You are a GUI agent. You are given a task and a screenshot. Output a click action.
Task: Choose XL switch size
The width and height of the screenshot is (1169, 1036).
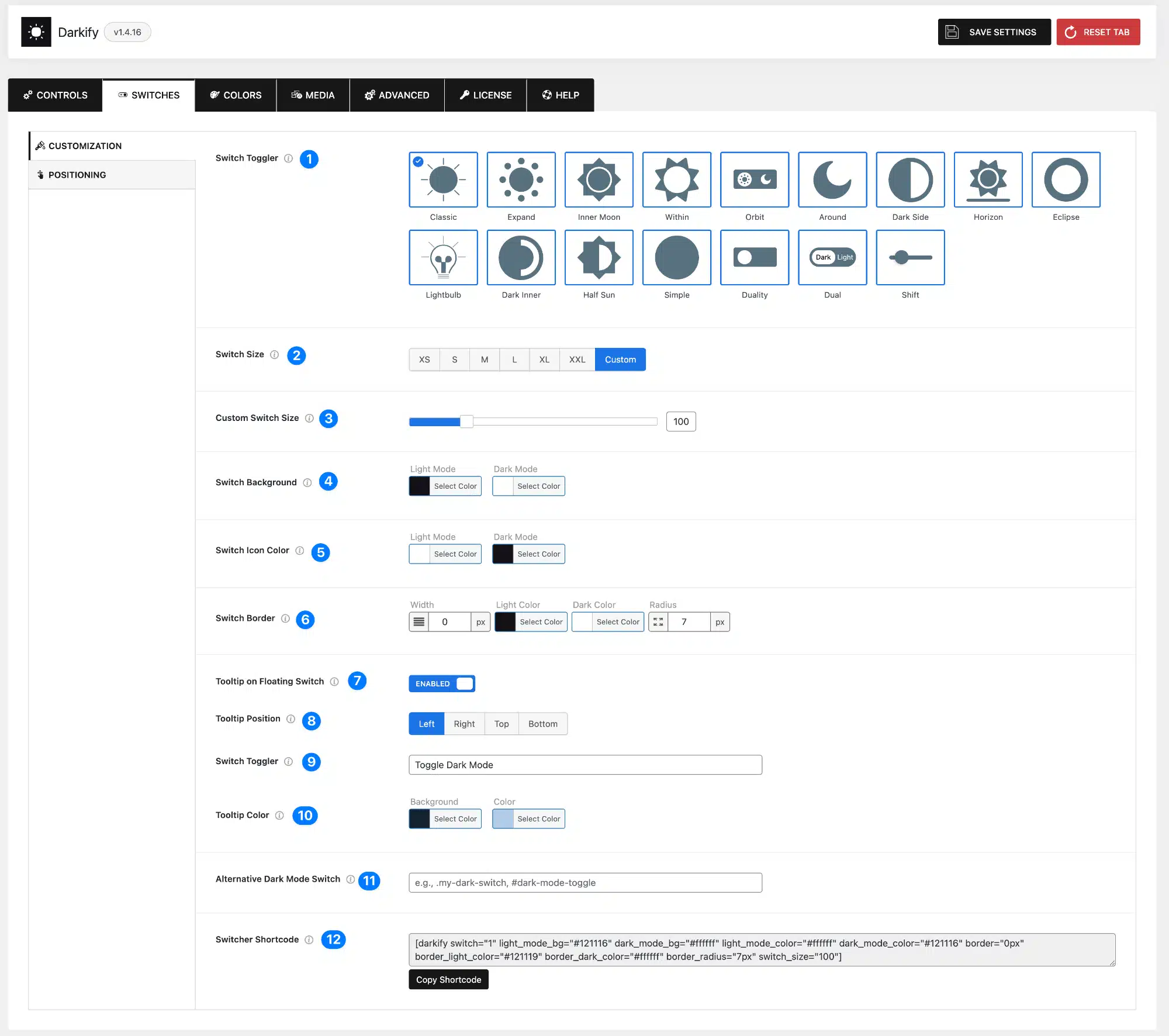544,360
